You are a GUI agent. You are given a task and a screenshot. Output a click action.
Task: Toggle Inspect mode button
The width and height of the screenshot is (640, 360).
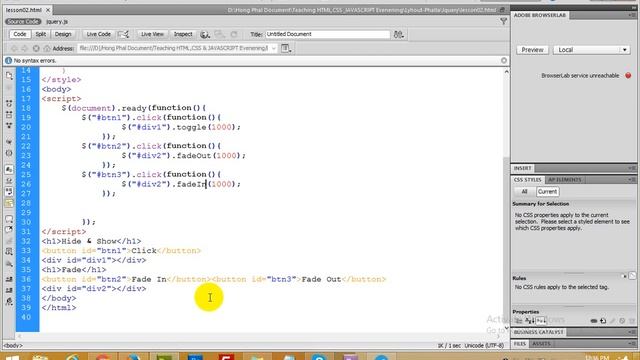click(183, 34)
